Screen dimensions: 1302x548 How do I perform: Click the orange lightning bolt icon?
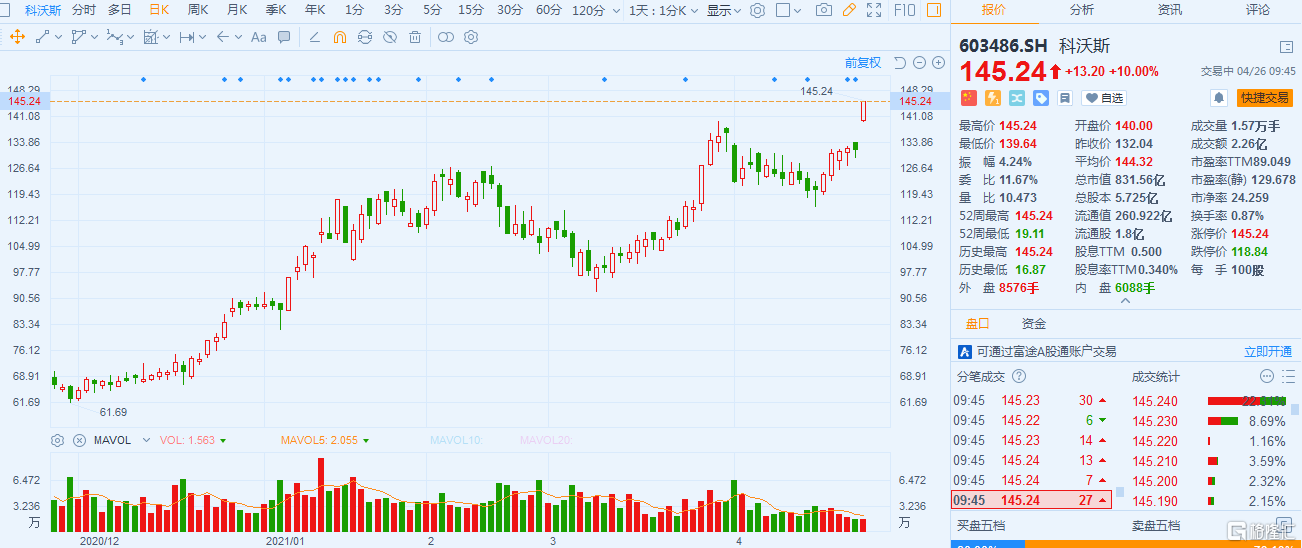pos(992,98)
